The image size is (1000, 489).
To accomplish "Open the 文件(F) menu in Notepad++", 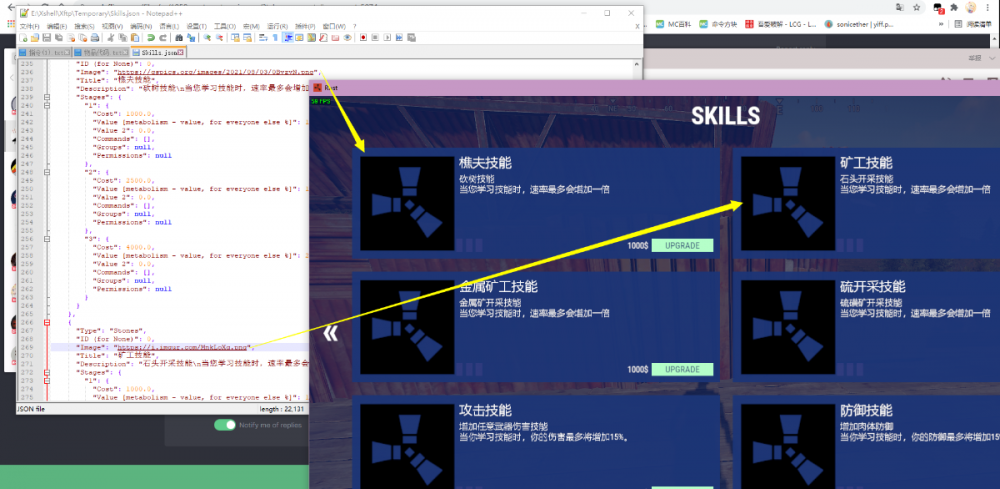I will (28, 26).
